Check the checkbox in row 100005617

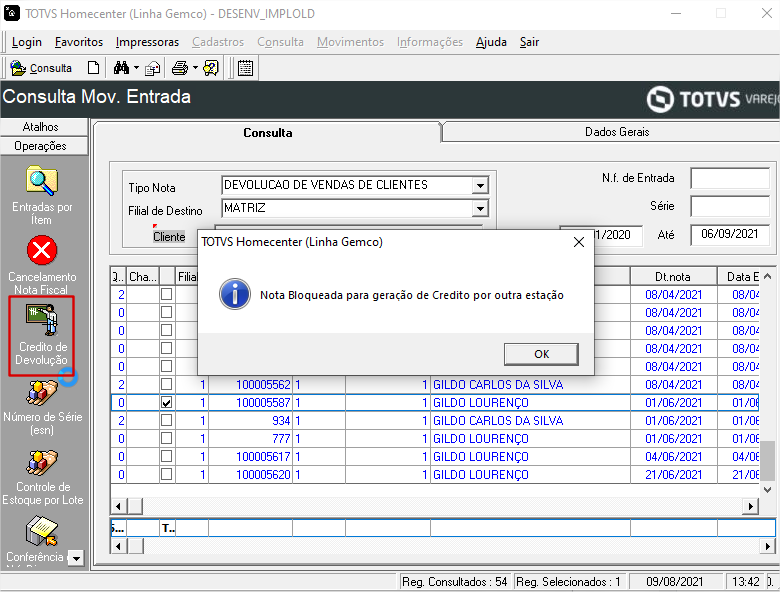(167, 456)
